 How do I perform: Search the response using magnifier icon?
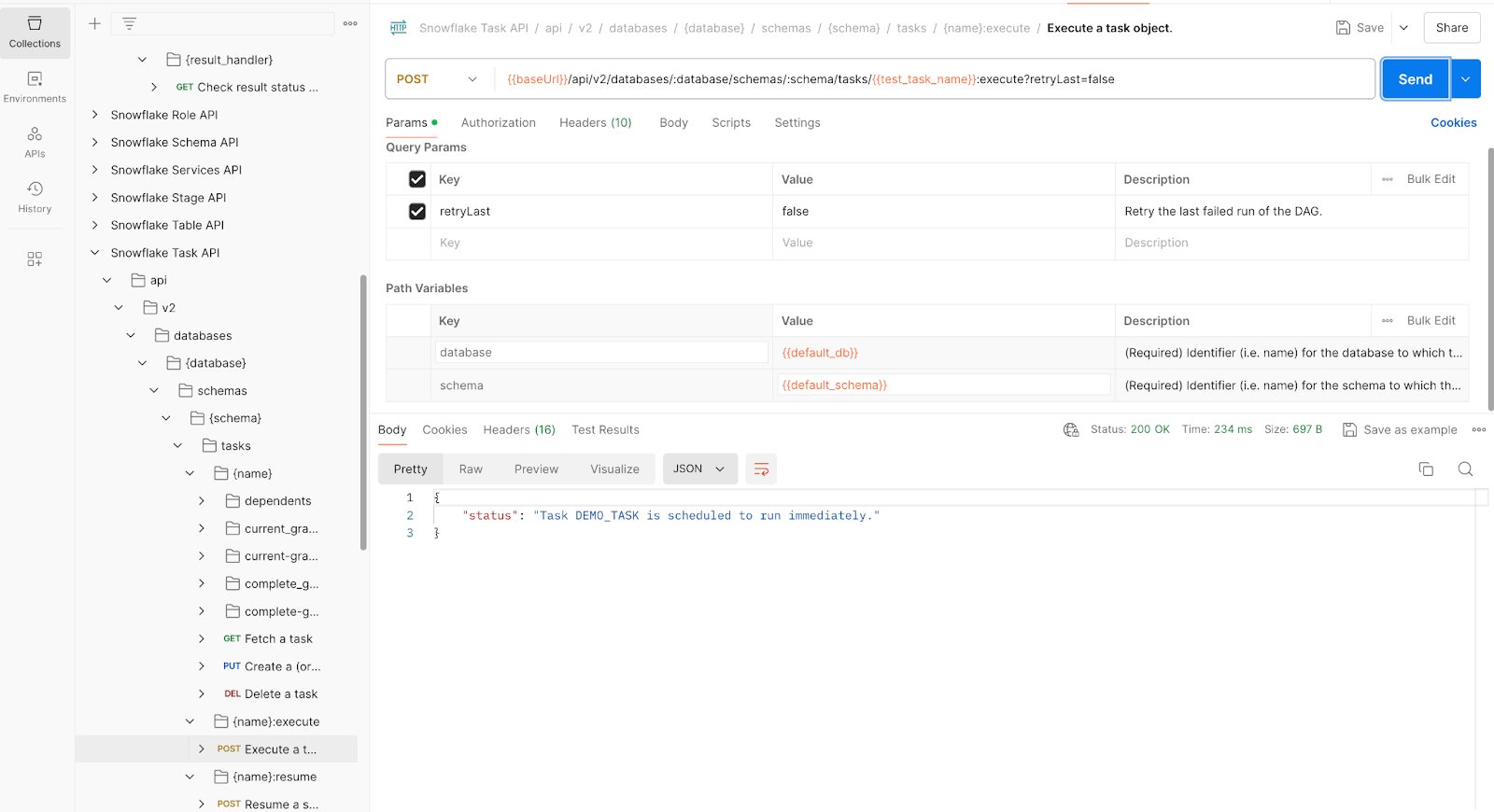(1465, 469)
